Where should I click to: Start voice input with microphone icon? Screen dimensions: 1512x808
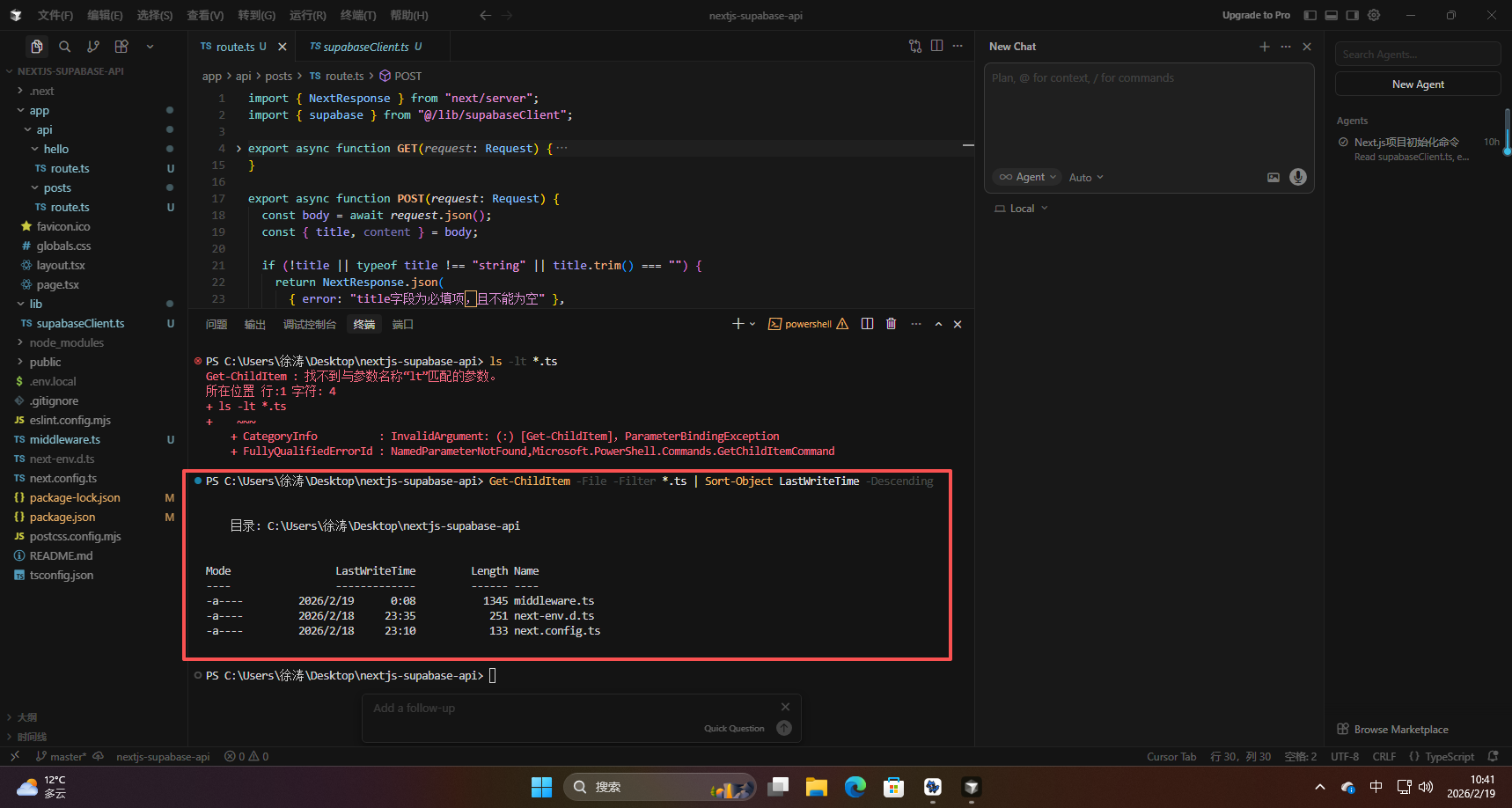pyautogui.click(x=1298, y=177)
